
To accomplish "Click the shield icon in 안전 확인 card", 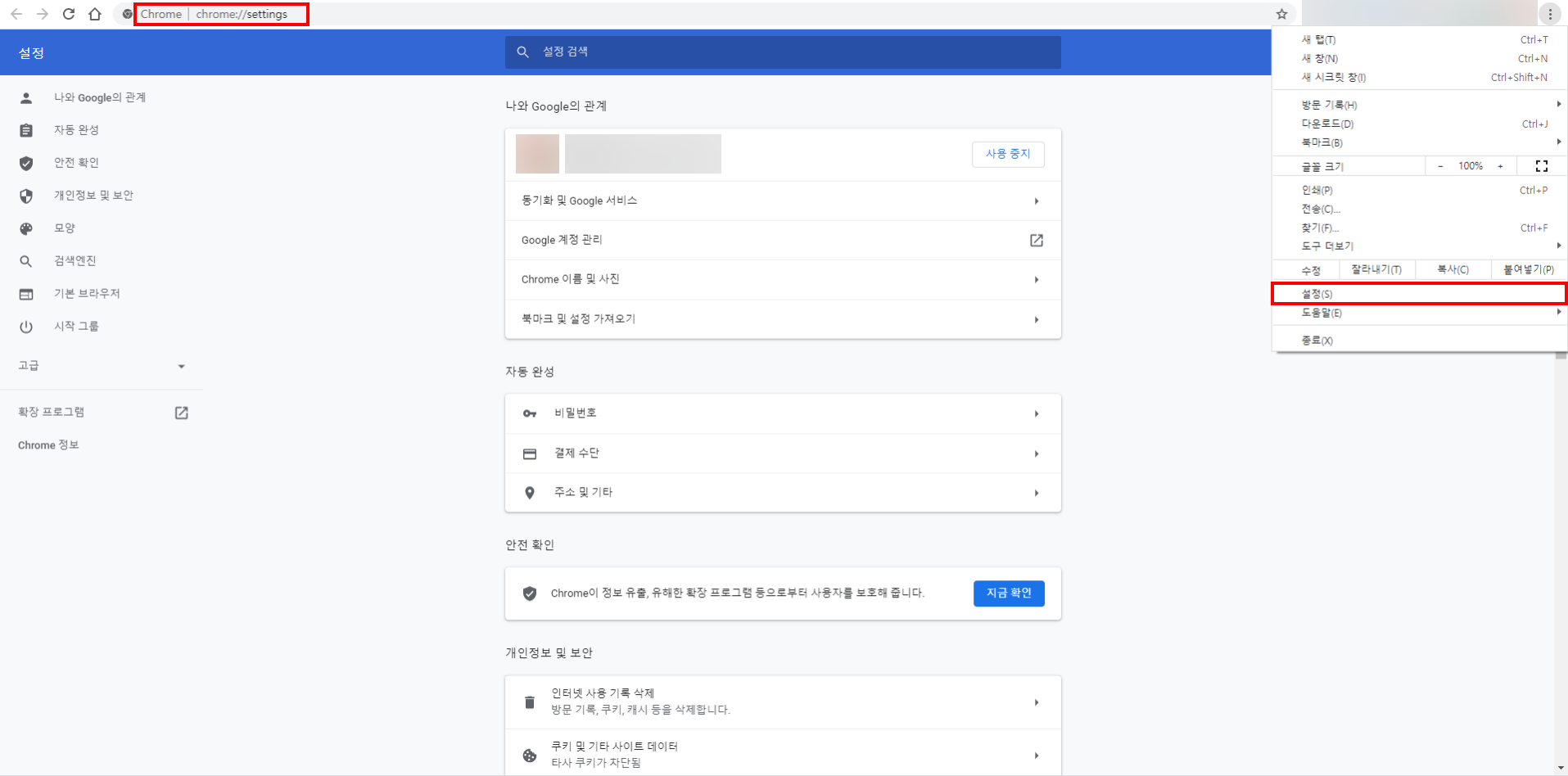I will pyautogui.click(x=530, y=593).
